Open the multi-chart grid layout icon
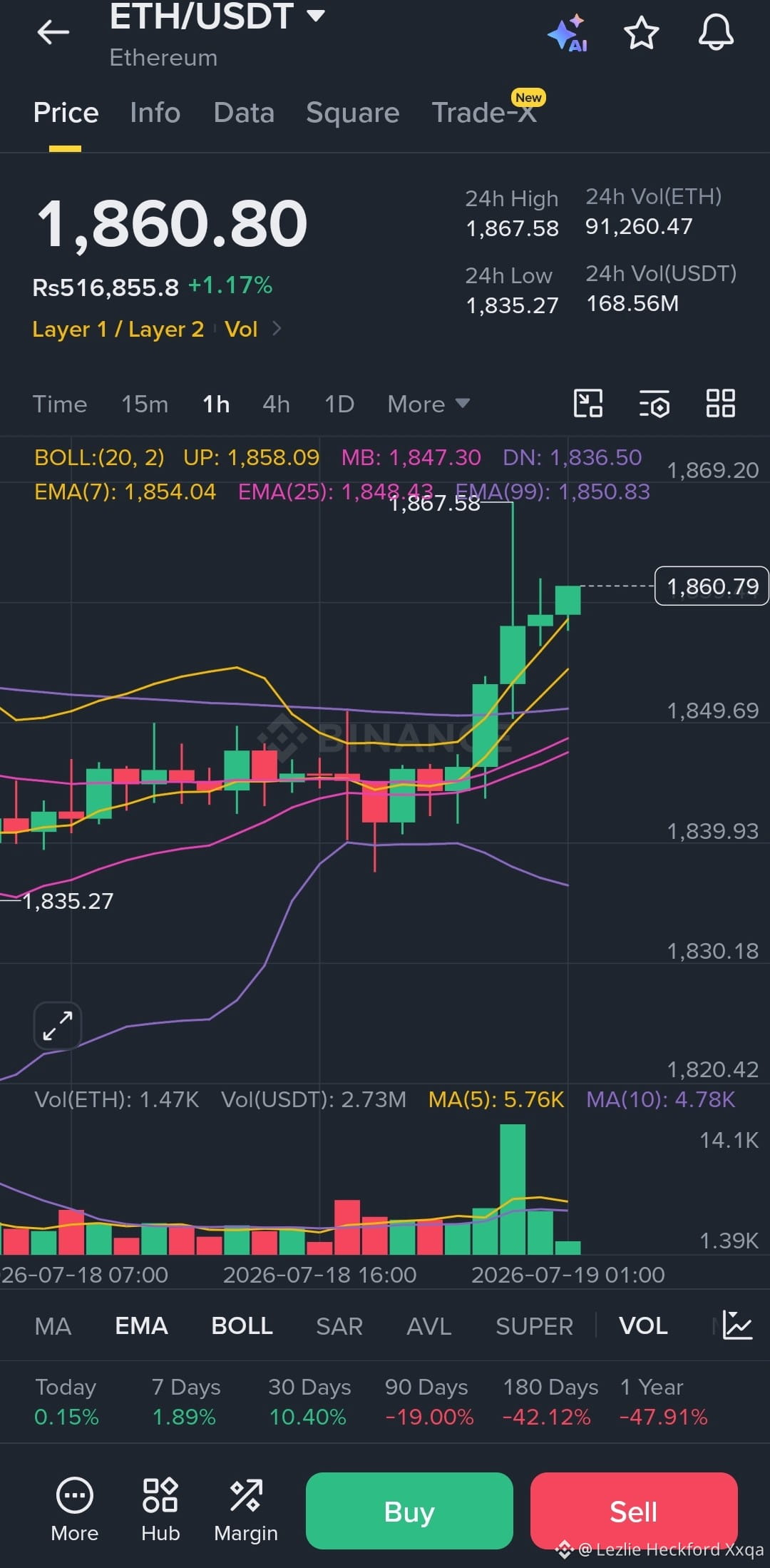770x1568 pixels. pos(720,403)
